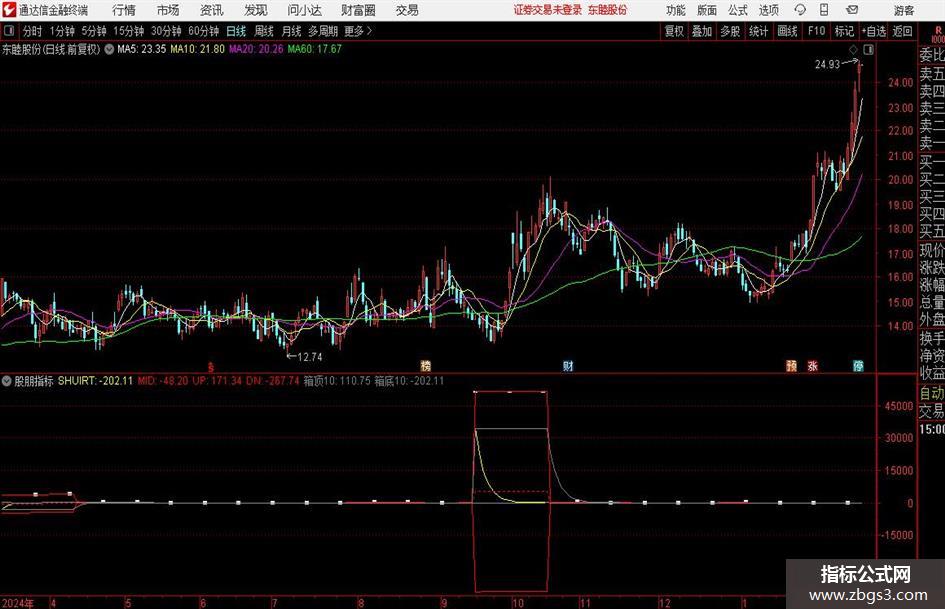Open the 行情 menu
Image resolution: width=945 pixels, height=609 pixels.
click(124, 10)
